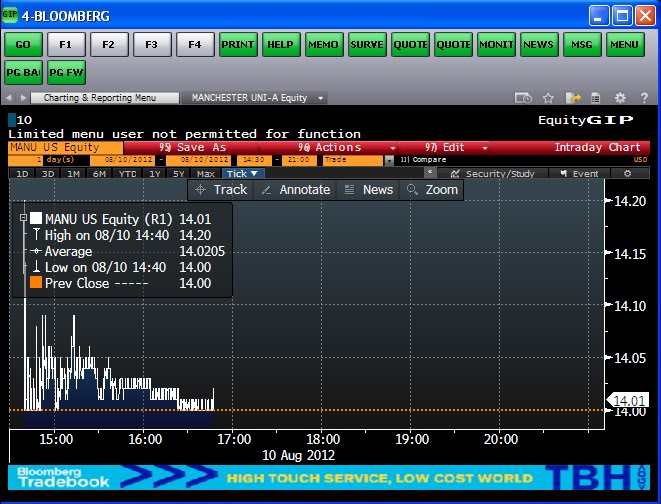The height and width of the screenshot is (504, 661).
Task: Open the 95) Save As menu
Action: pyautogui.click(x=191, y=147)
